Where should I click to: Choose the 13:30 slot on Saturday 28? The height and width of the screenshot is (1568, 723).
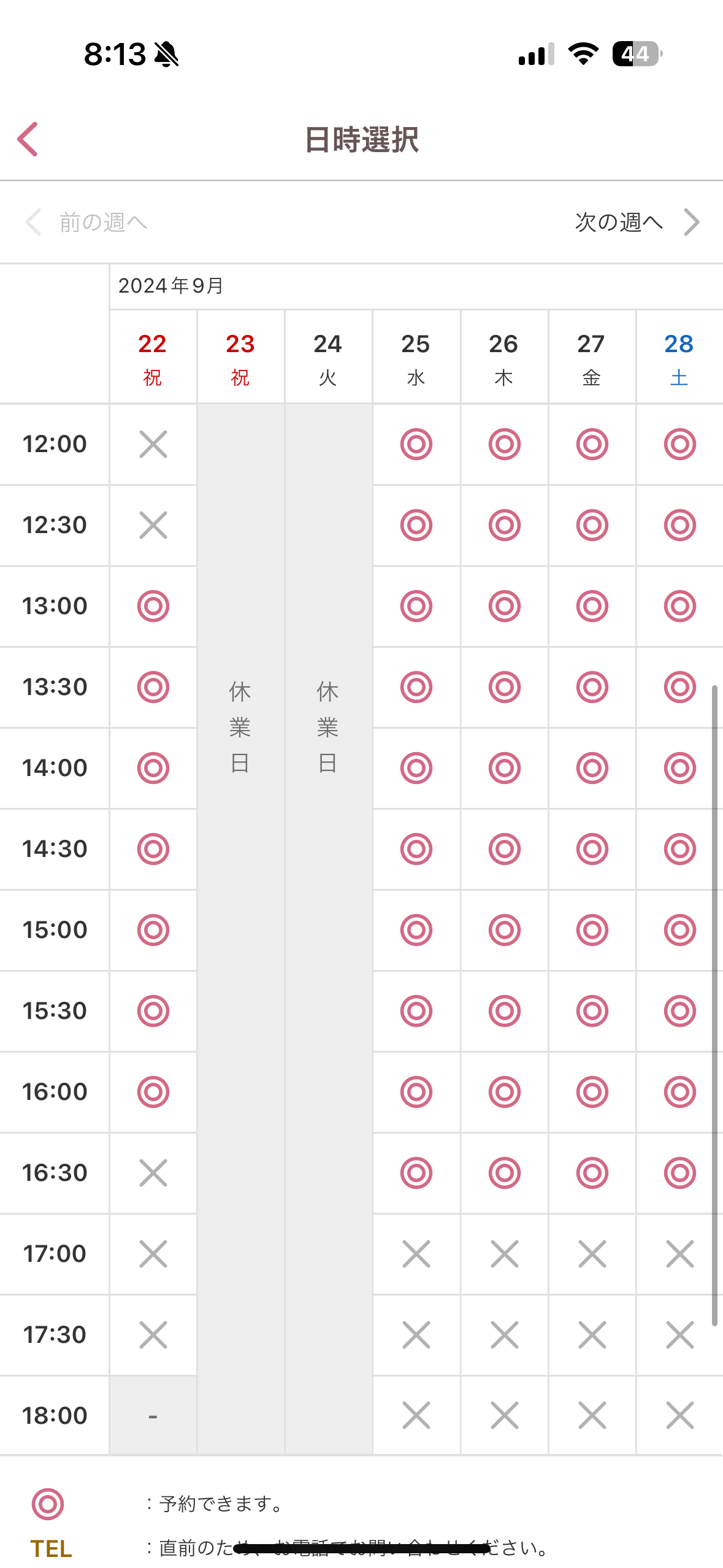pos(679,687)
